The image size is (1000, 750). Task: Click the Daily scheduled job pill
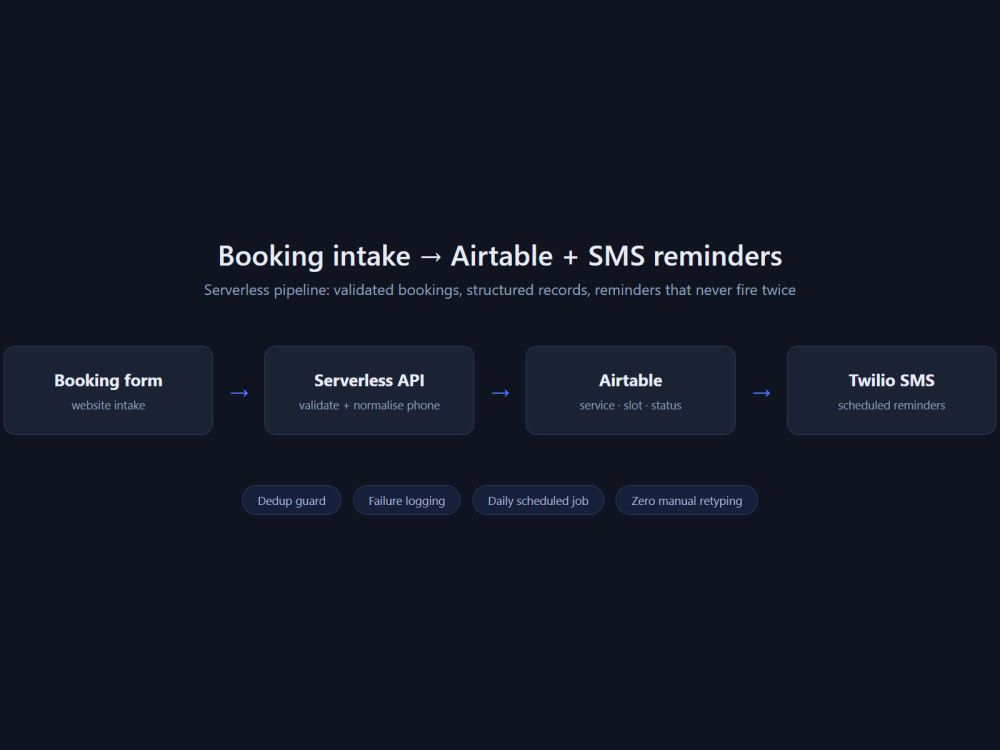tap(538, 501)
